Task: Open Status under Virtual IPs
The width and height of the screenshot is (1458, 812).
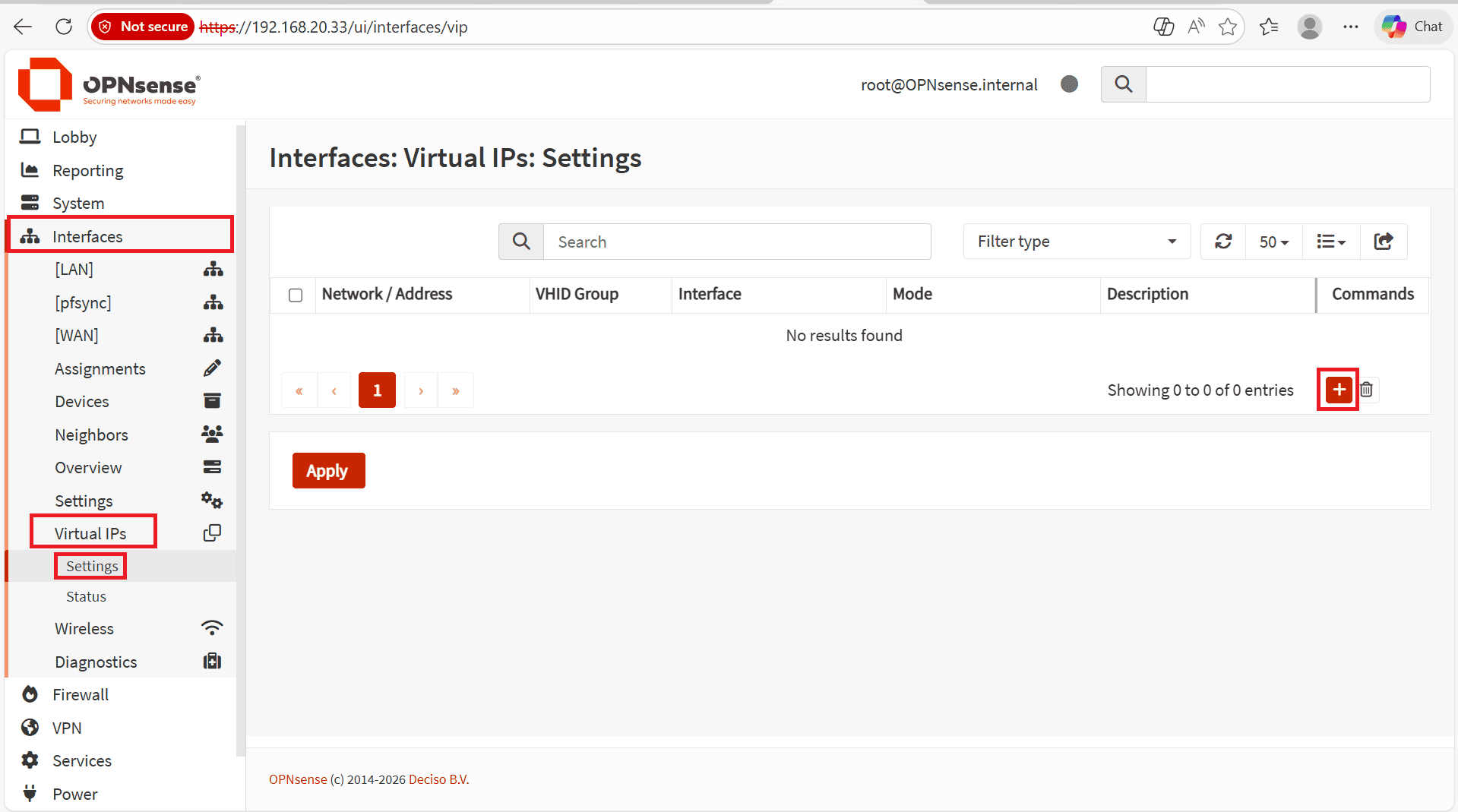Action: point(86,596)
